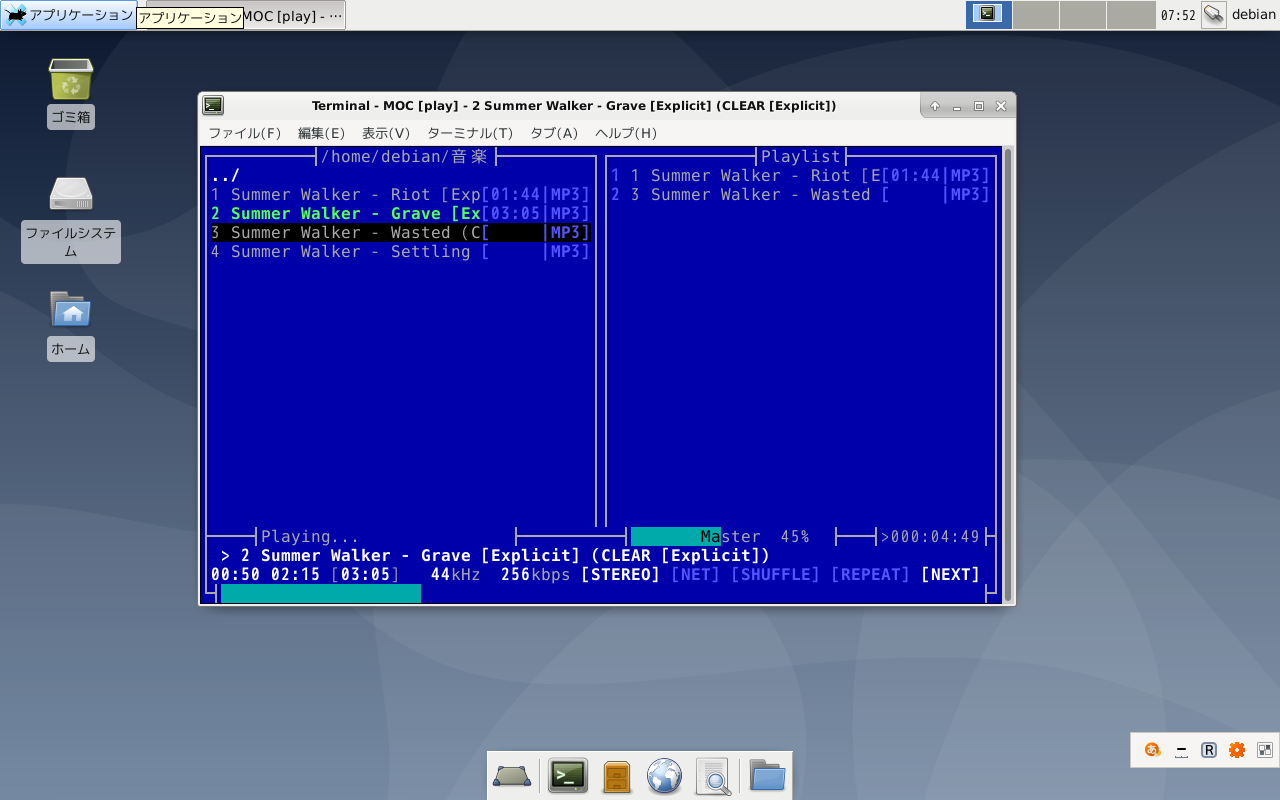Toggle the [NET] indicator in MOC
1280x800 pixels.
click(x=696, y=575)
